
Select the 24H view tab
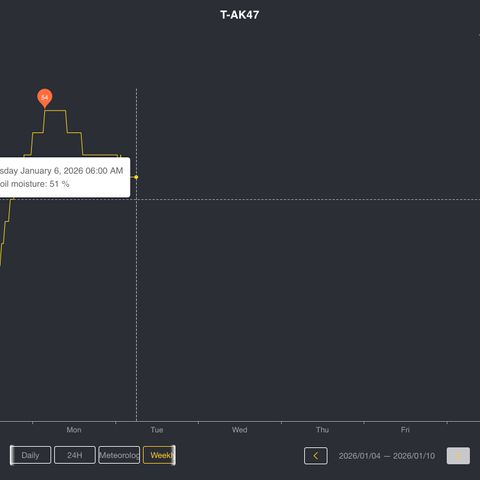pyautogui.click(x=75, y=455)
